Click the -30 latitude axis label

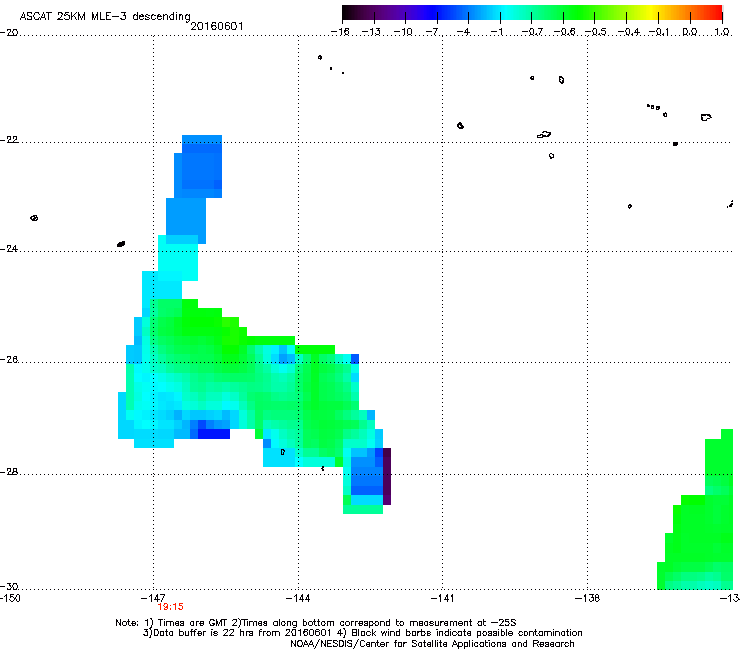(x=9, y=586)
